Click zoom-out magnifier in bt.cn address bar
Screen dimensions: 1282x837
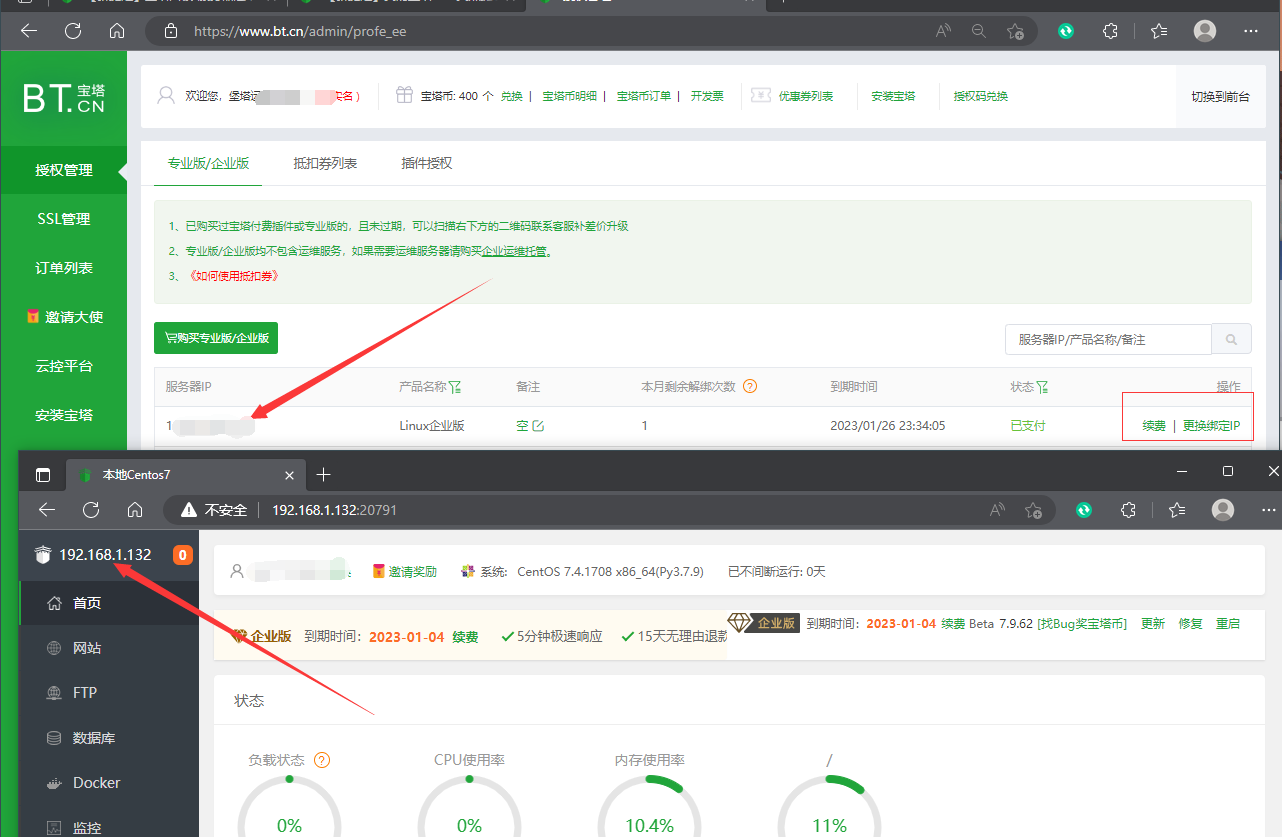coord(979,31)
